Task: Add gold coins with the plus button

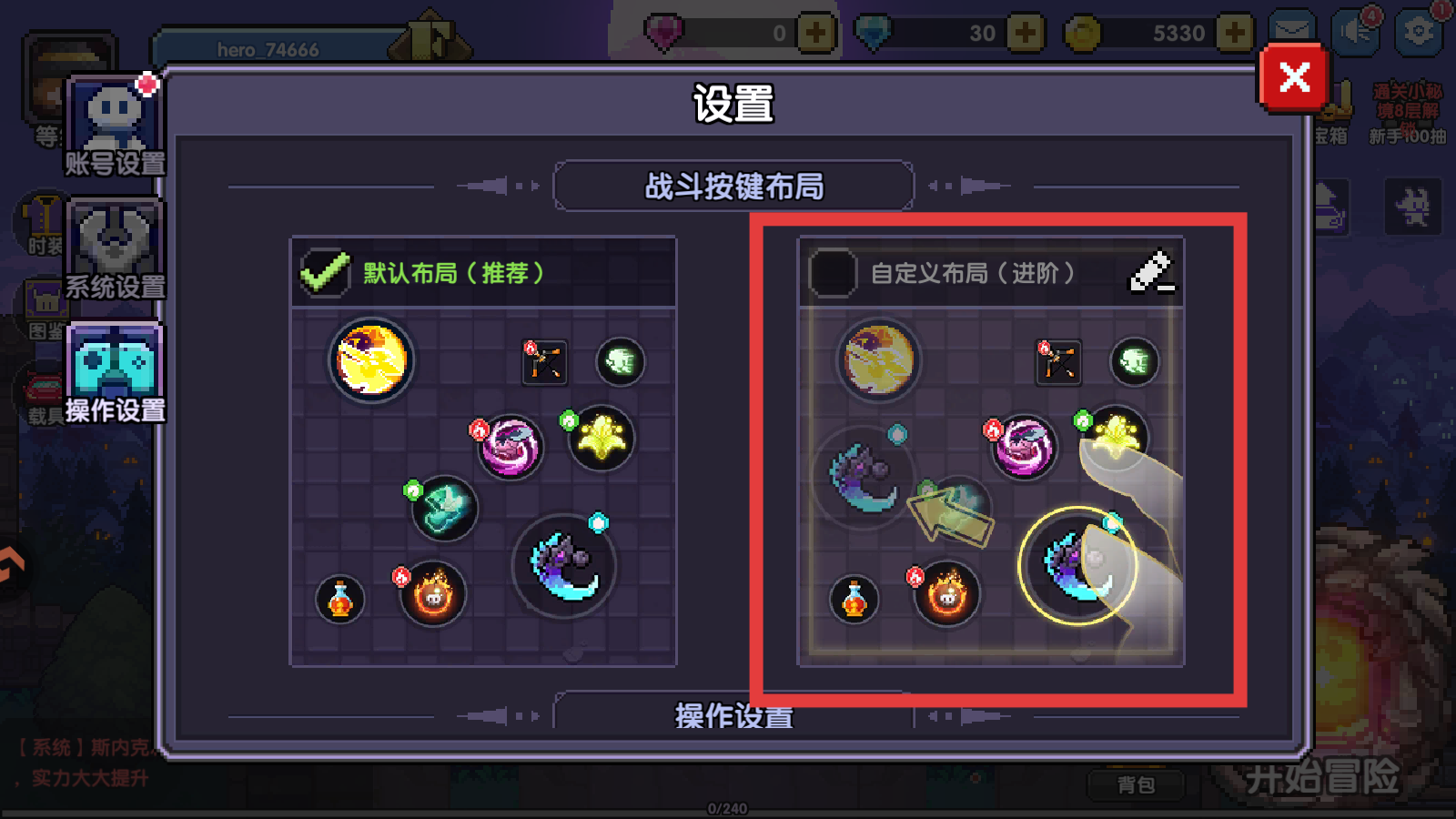Action: pos(1235,34)
